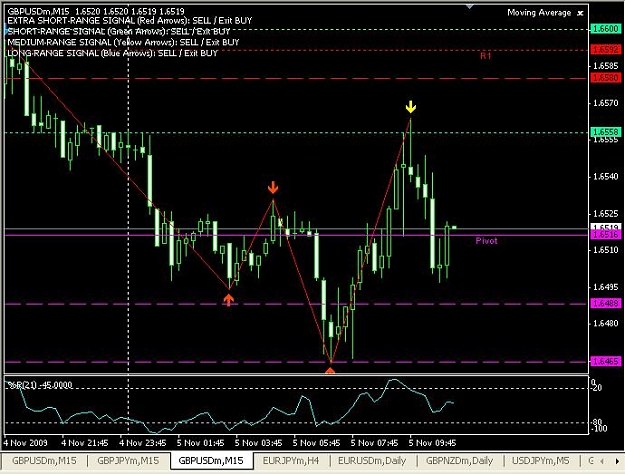
Task: Open the EURJPYm,H4 chart tab
Action: tap(291, 461)
